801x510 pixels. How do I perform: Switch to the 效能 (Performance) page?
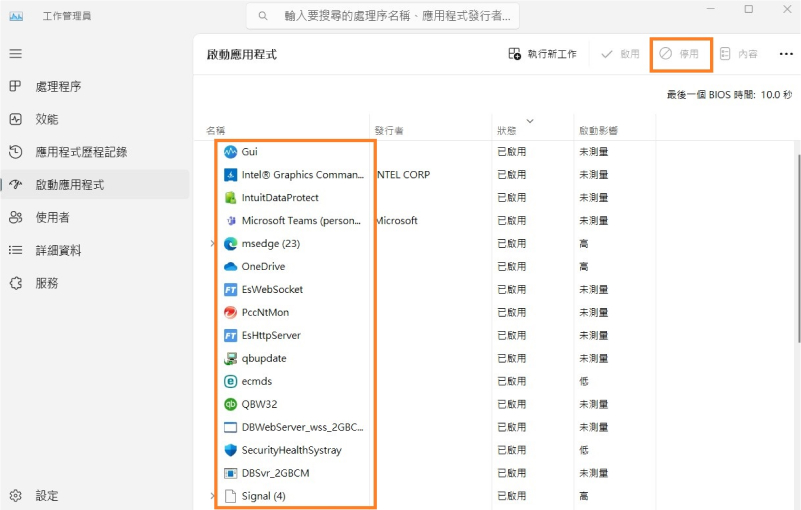[46, 119]
